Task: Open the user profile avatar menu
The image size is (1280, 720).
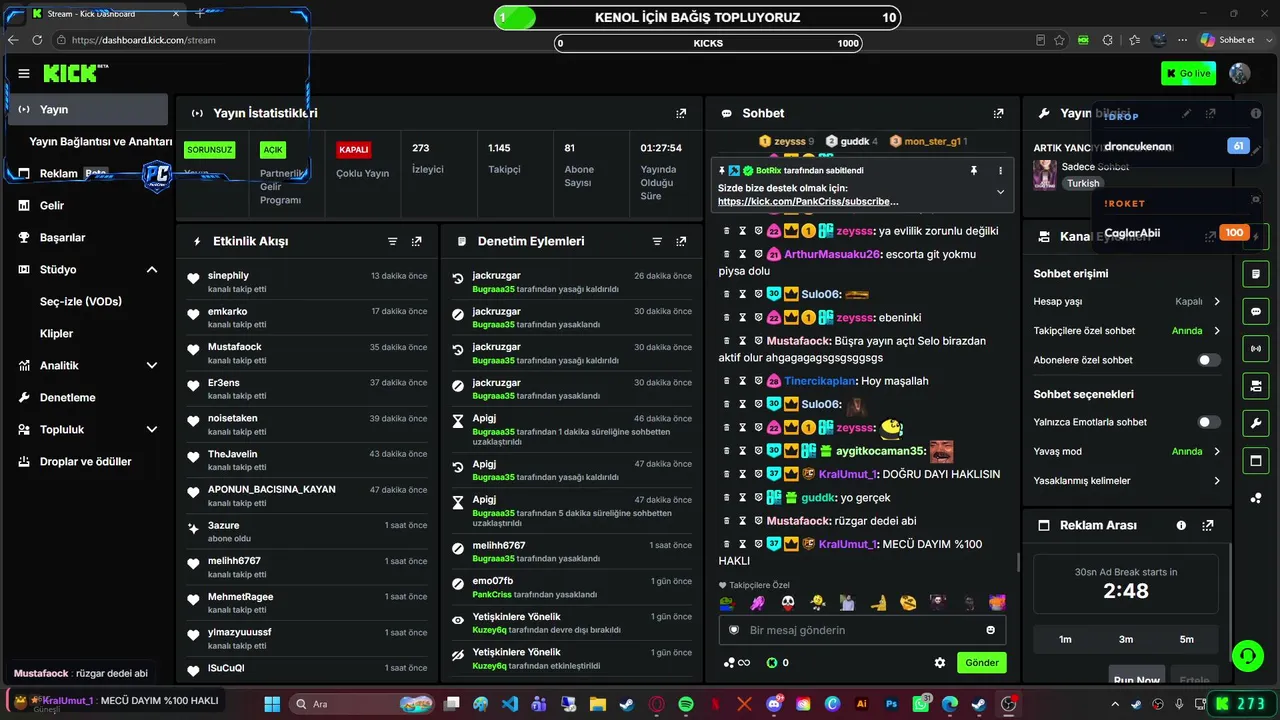Action: click(x=1240, y=73)
